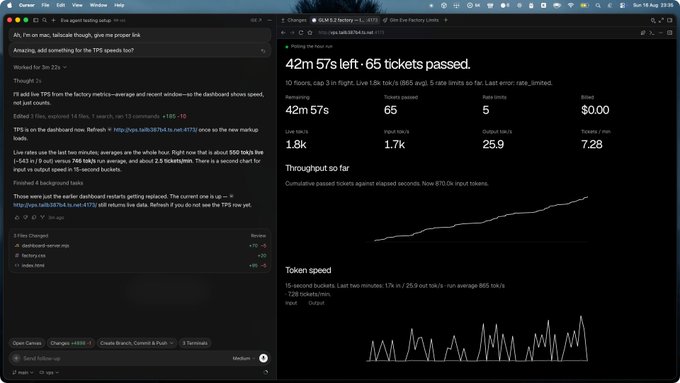The height and width of the screenshot is (383, 680).
Task: Show the 3 Terminals button
Action: pyautogui.click(x=195, y=343)
